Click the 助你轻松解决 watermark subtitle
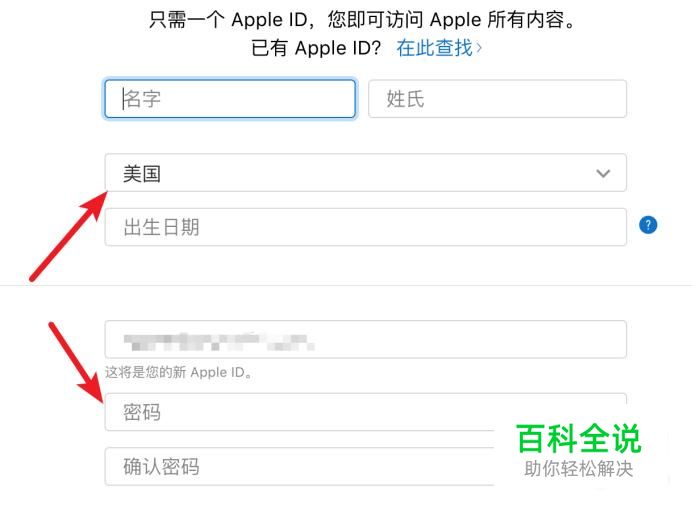The image size is (692, 513). [x=579, y=469]
